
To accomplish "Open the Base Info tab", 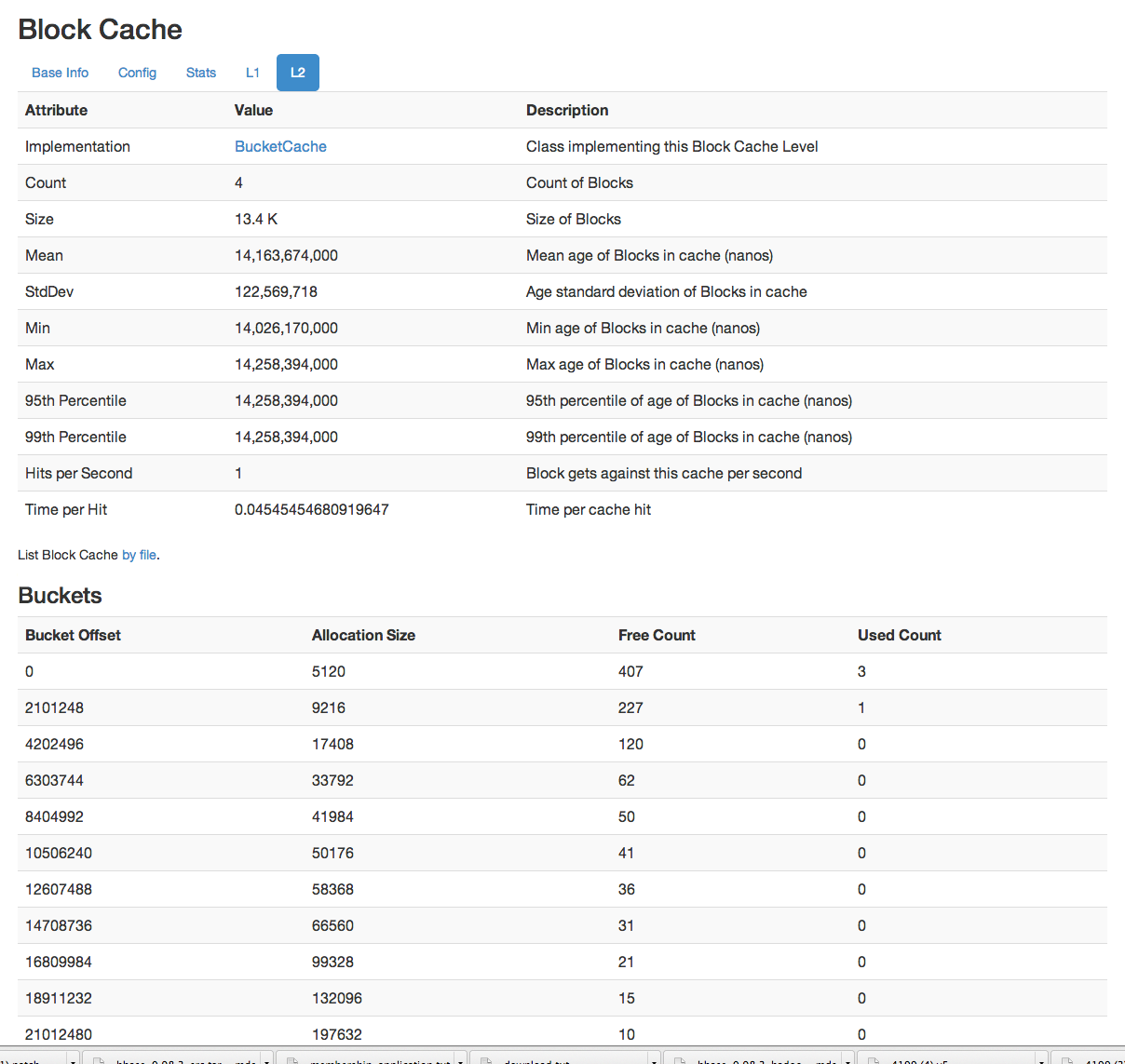I will [61, 73].
